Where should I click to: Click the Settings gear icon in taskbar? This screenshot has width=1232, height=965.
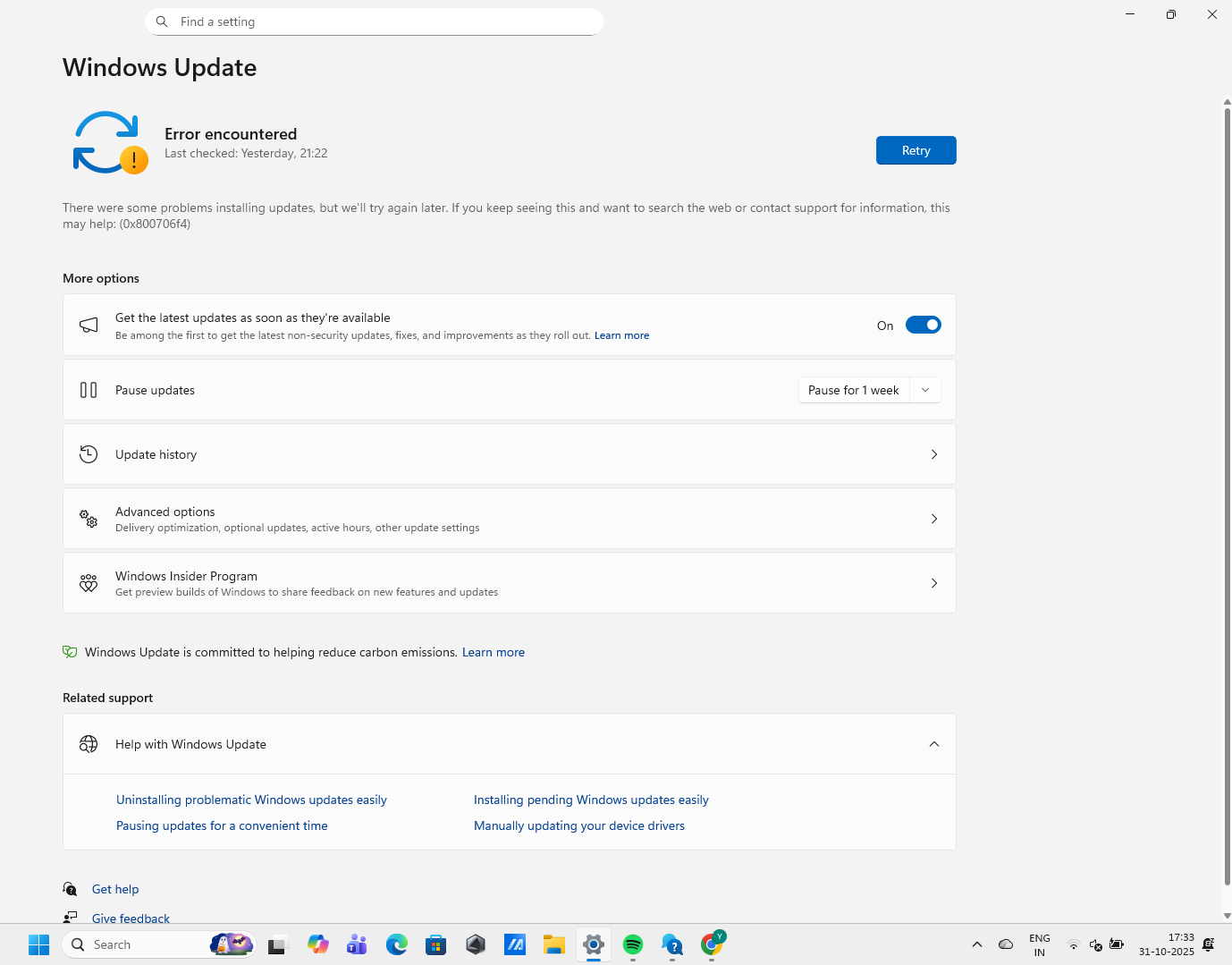coord(593,944)
